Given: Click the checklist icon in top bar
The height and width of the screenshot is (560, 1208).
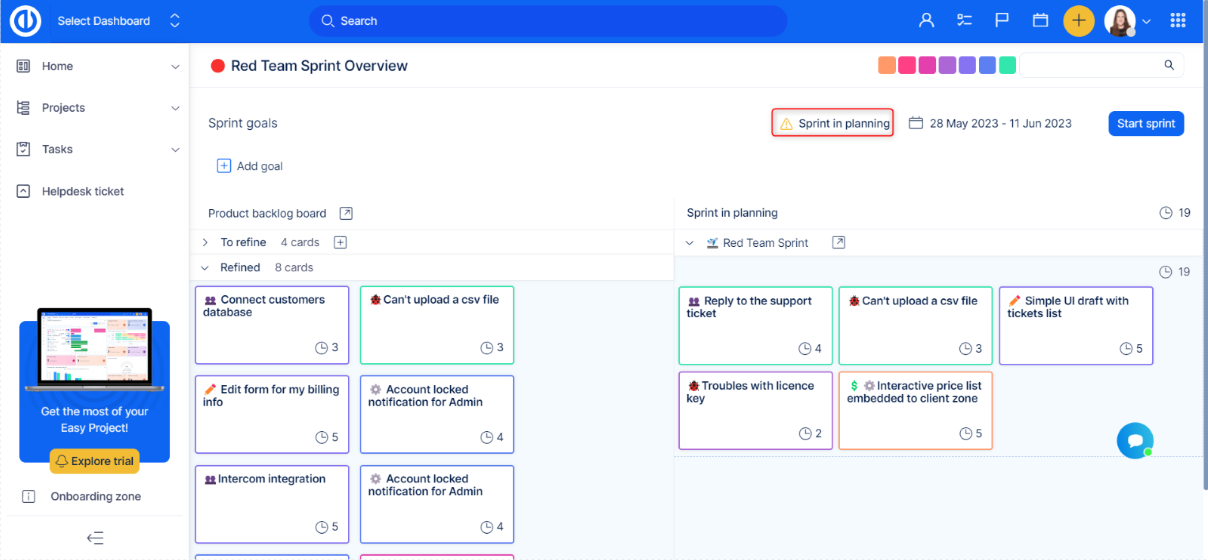Looking at the screenshot, I should (964, 21).
